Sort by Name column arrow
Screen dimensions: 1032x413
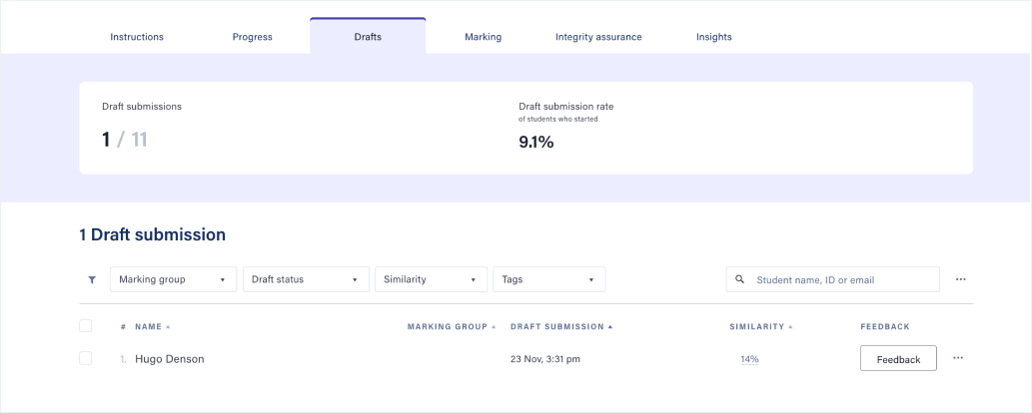(x=168, y=327)
